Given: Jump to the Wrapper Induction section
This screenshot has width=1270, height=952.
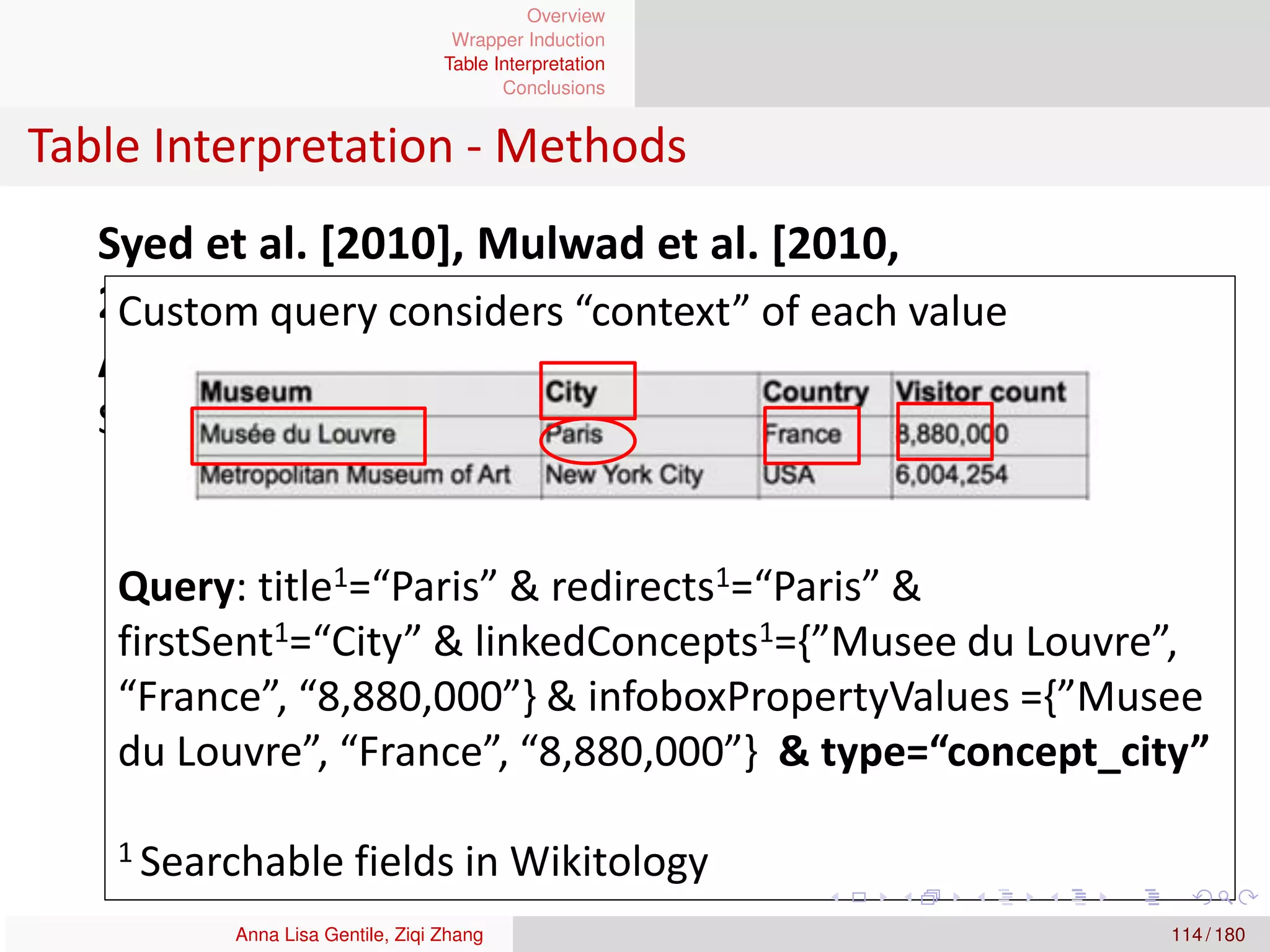Looking at the screenshot, I should (528, 40).
